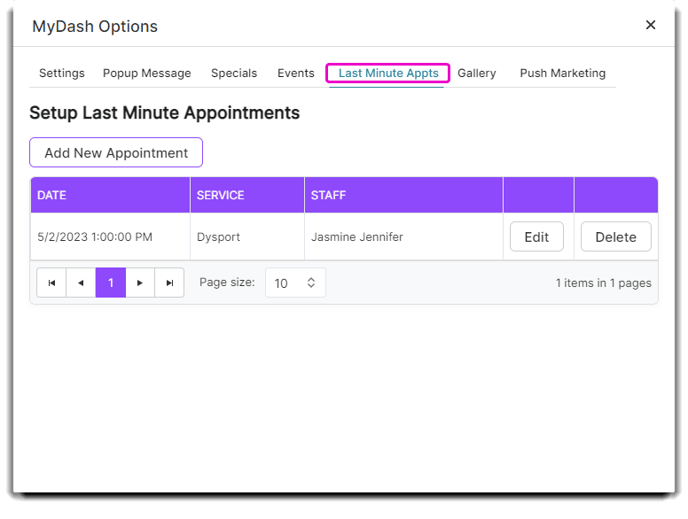Viewport: 688px width, 519px height.
Task: Delete the Jasmine Jennifer appointment
Action: point(616,237)
